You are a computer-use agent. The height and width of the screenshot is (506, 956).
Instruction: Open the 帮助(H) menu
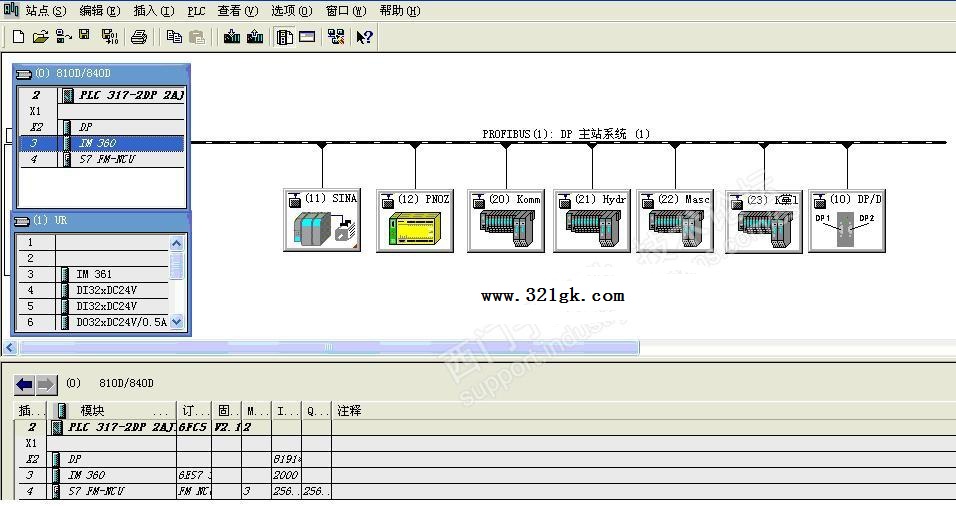(x=400, y=10)
